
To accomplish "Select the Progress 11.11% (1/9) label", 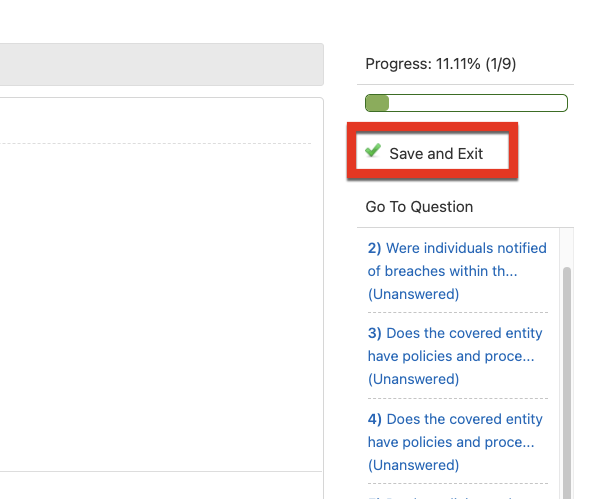I will (441, 64).
